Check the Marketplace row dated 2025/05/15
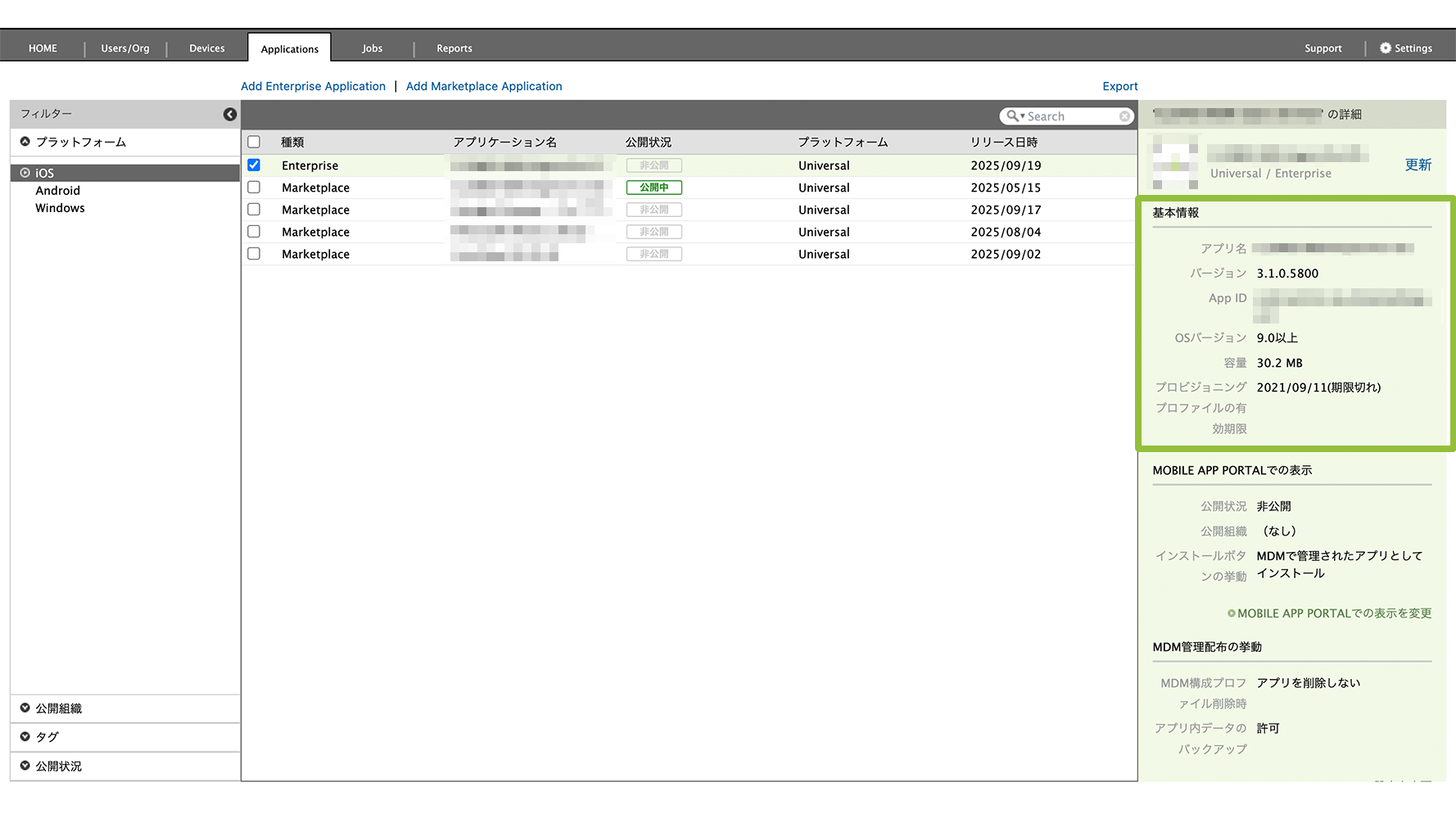This screenshot has height=819, width=1456. point(254,188)
